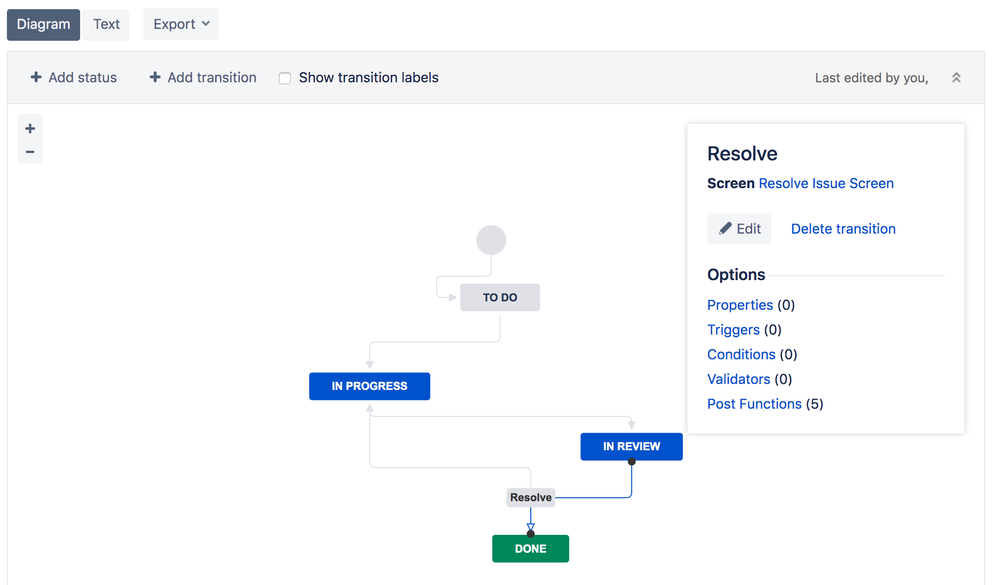Open Post Functions for the Resolve transition
The image size is (999, 585).
[x=753, y=403]
